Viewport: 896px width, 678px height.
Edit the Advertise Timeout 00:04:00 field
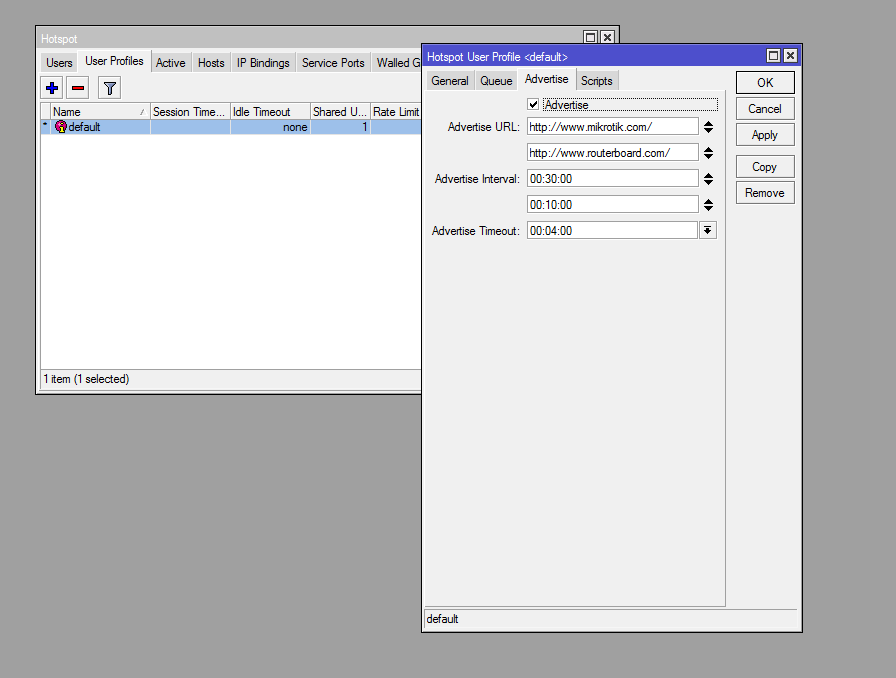click(x=612, y=230)
